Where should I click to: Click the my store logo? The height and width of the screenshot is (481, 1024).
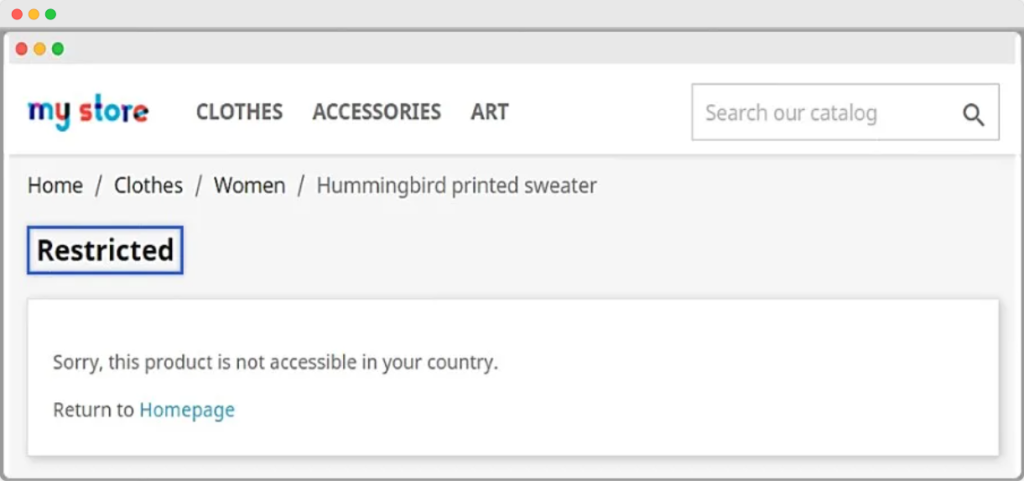(88, 112)
